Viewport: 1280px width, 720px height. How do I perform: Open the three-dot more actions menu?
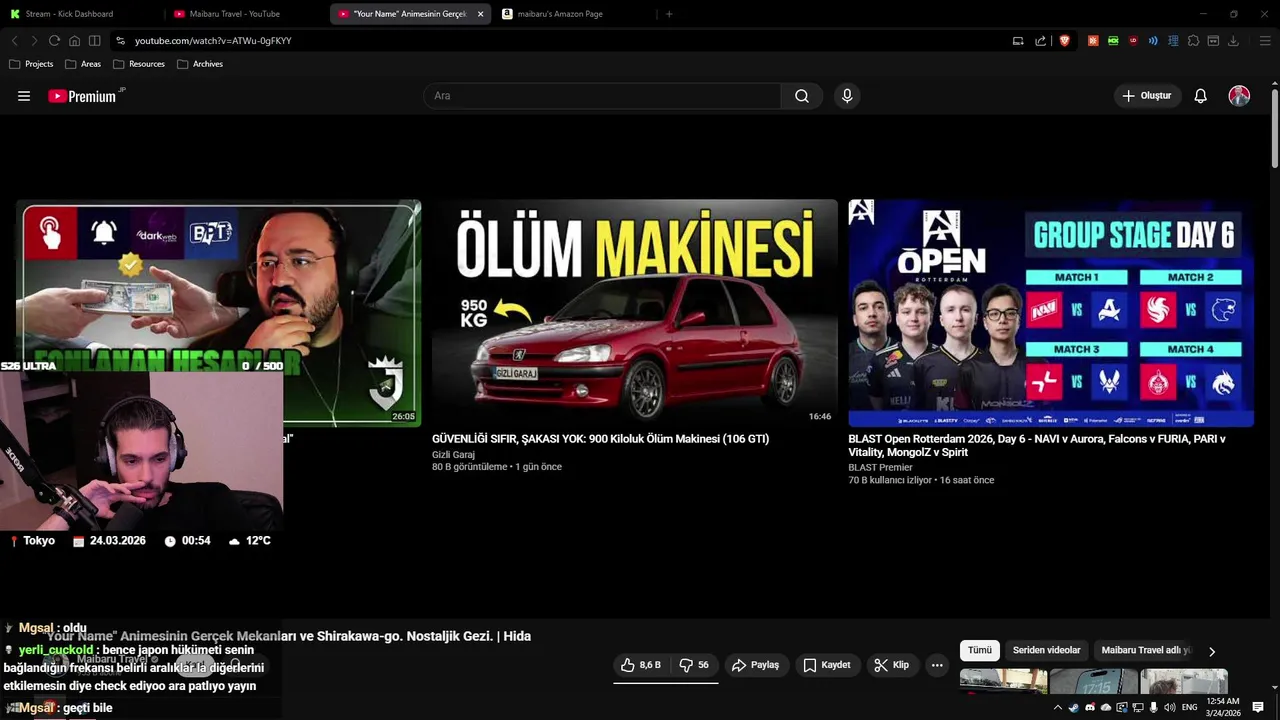(937, 665)
